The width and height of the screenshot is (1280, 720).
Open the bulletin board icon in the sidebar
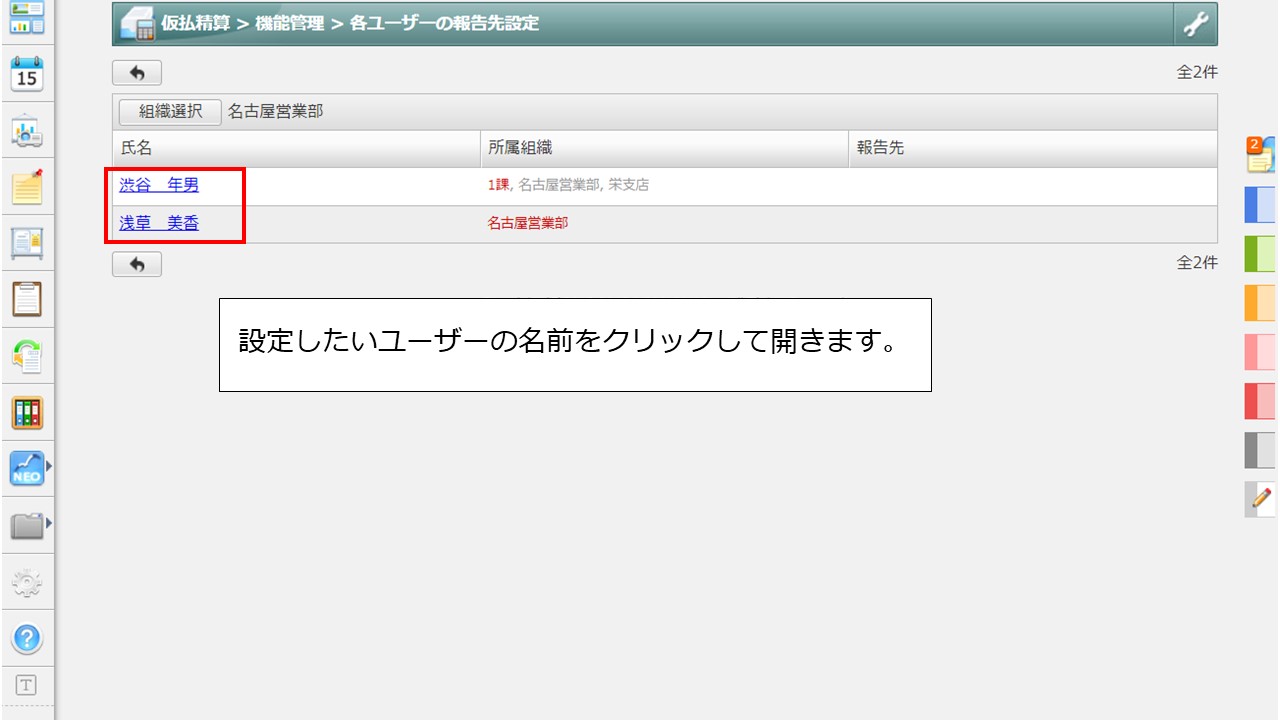click(x=27, y=243)
